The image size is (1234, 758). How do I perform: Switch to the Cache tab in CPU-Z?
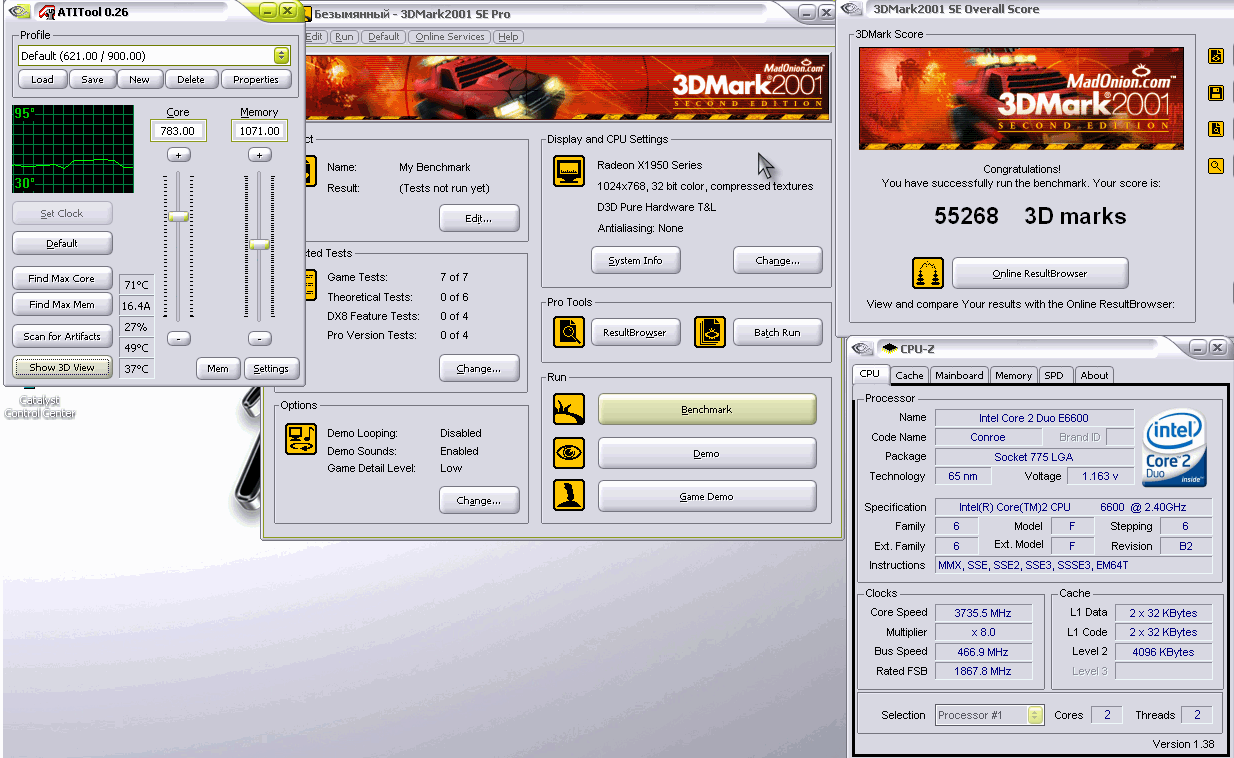point(909,375)
